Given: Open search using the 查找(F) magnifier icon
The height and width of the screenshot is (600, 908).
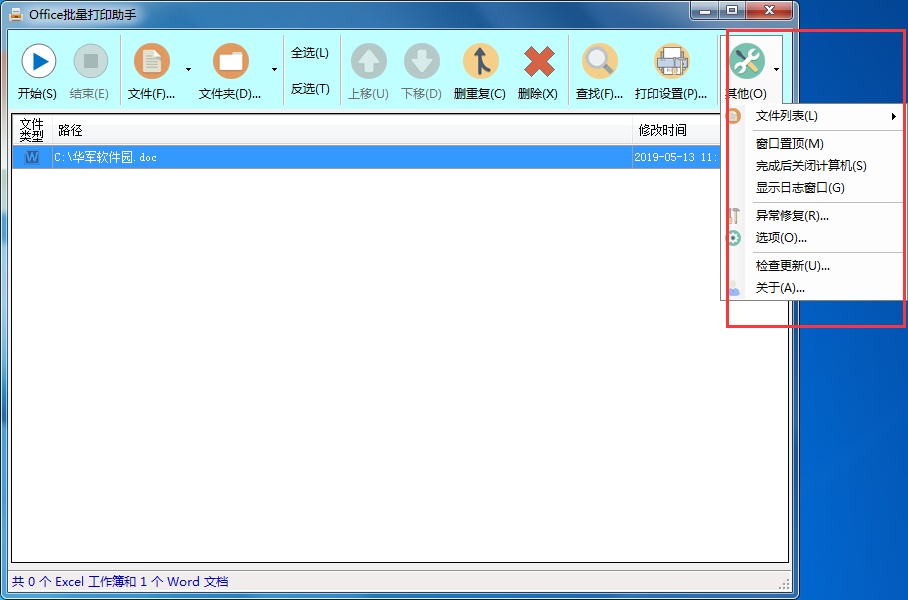Looking at the screenshot, I should click(599, 62).
